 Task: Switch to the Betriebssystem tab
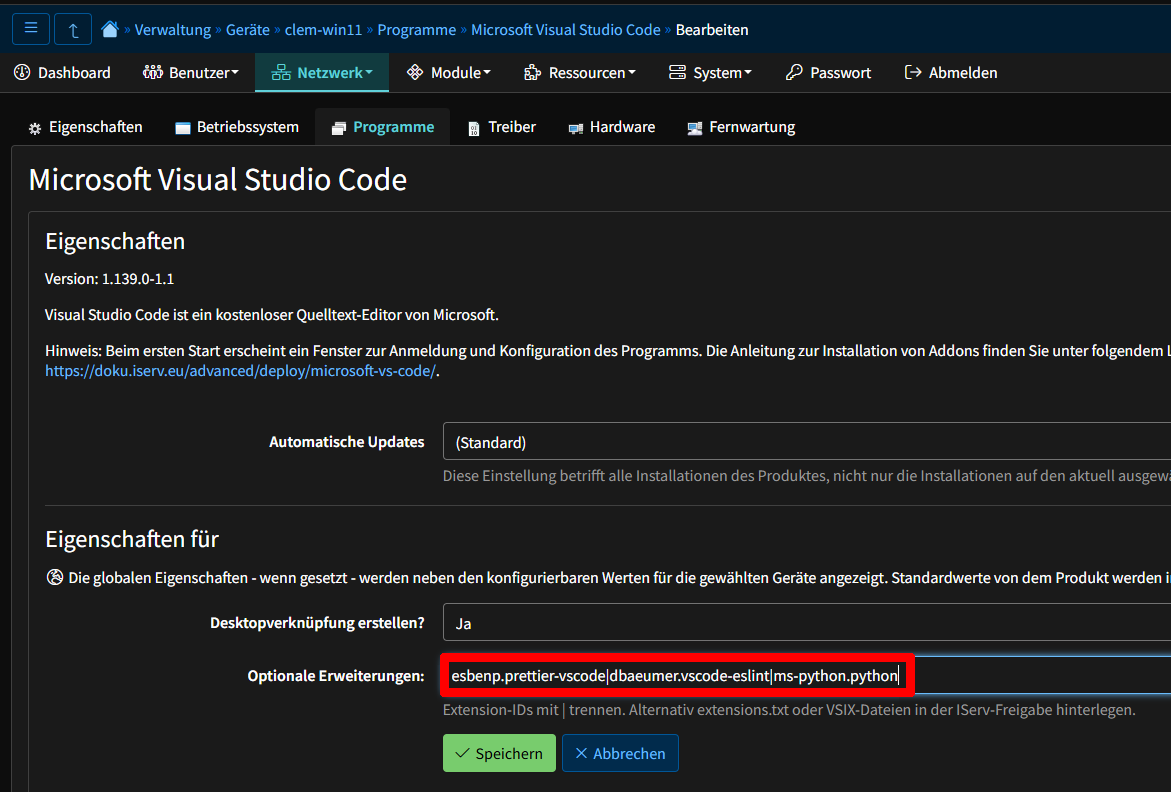(237, 128)
